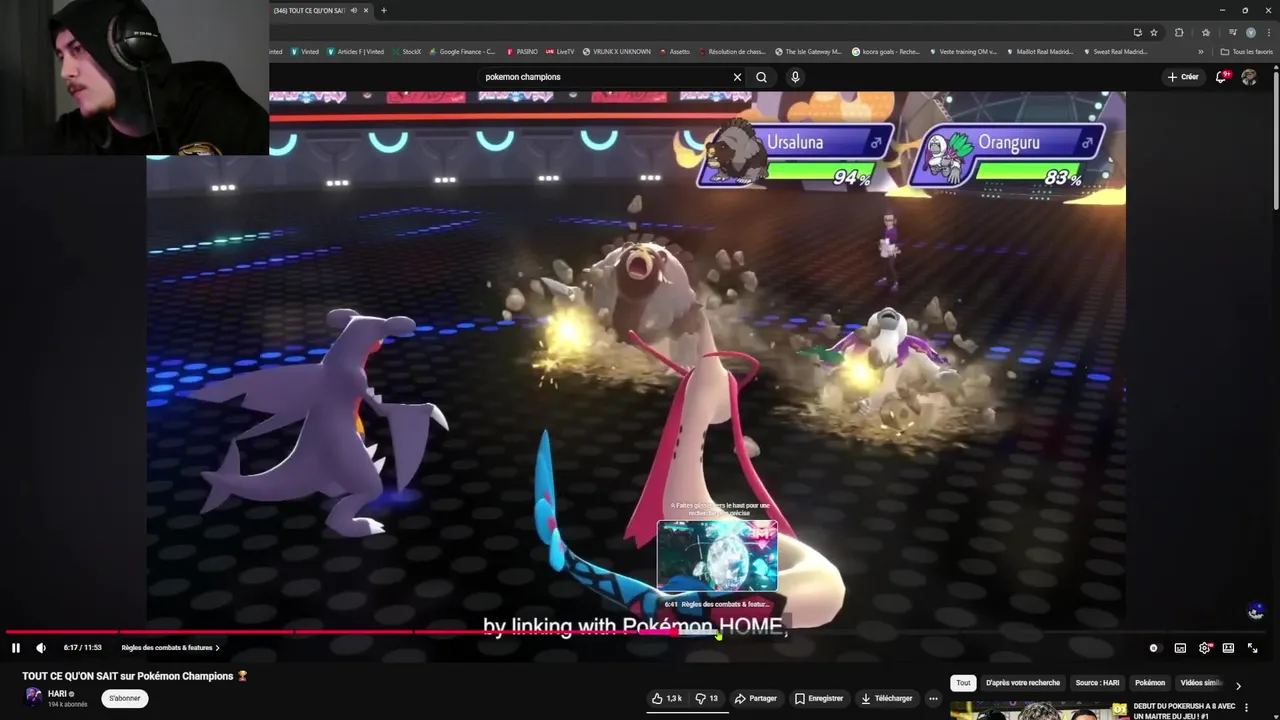Open the 'Veste training OM' bookmark
The image size is (1280, 720).
[963, 52]
